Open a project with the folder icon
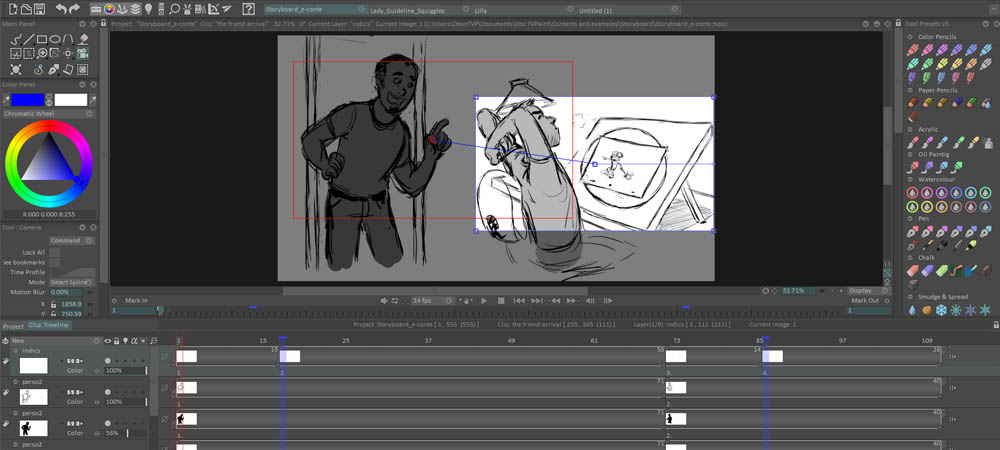 click(26, 10)
